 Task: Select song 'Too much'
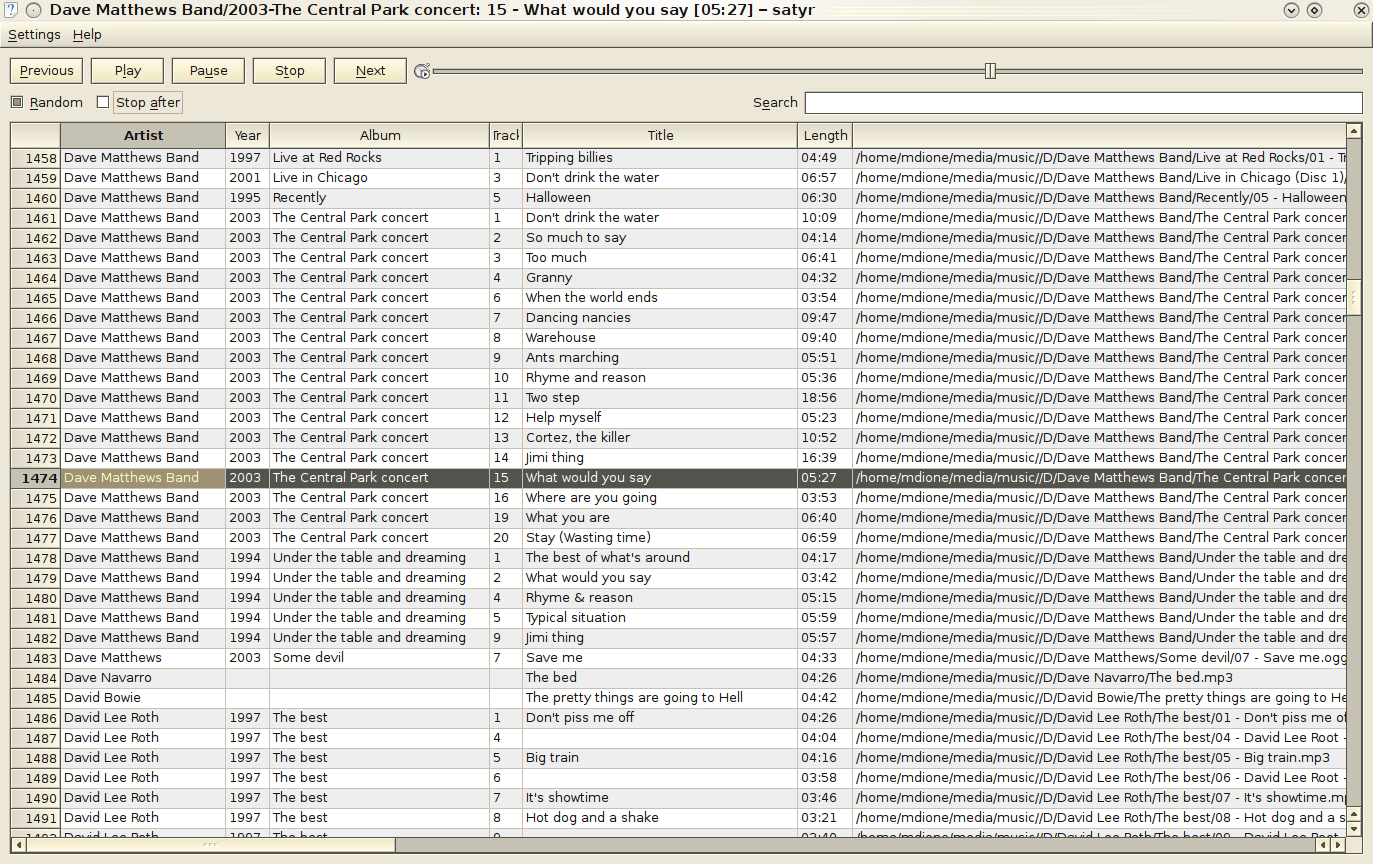click(x=556, y=258)
